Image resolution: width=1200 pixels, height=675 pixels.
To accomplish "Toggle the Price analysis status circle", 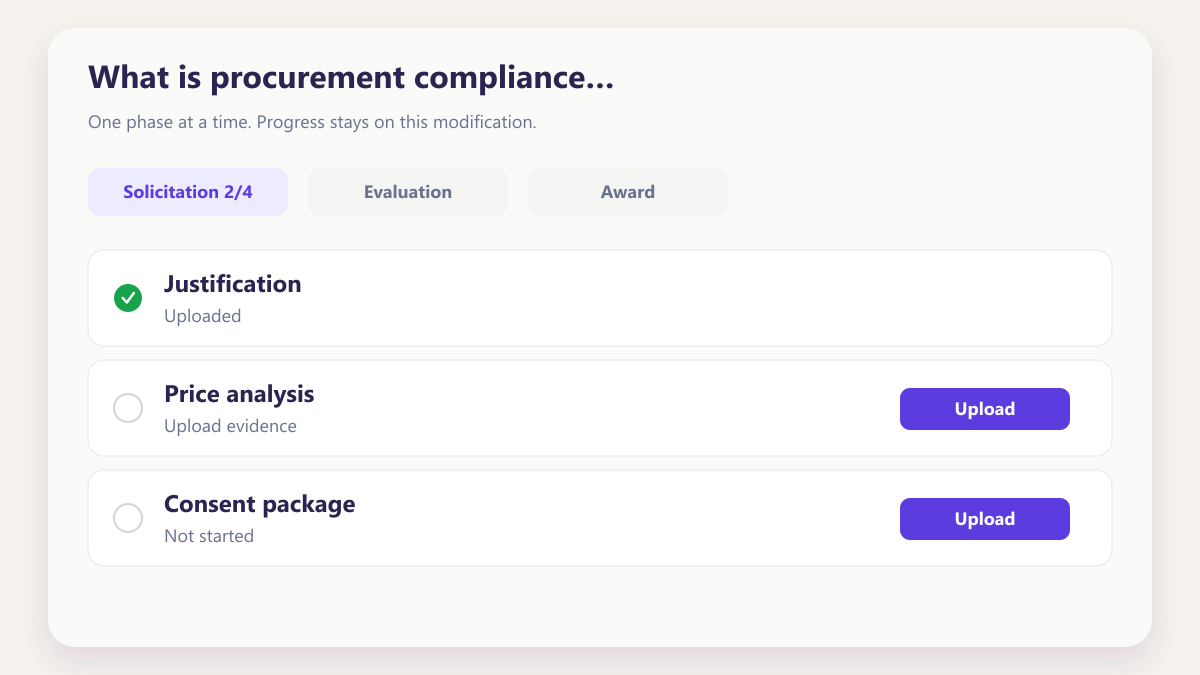I will 128,408.
